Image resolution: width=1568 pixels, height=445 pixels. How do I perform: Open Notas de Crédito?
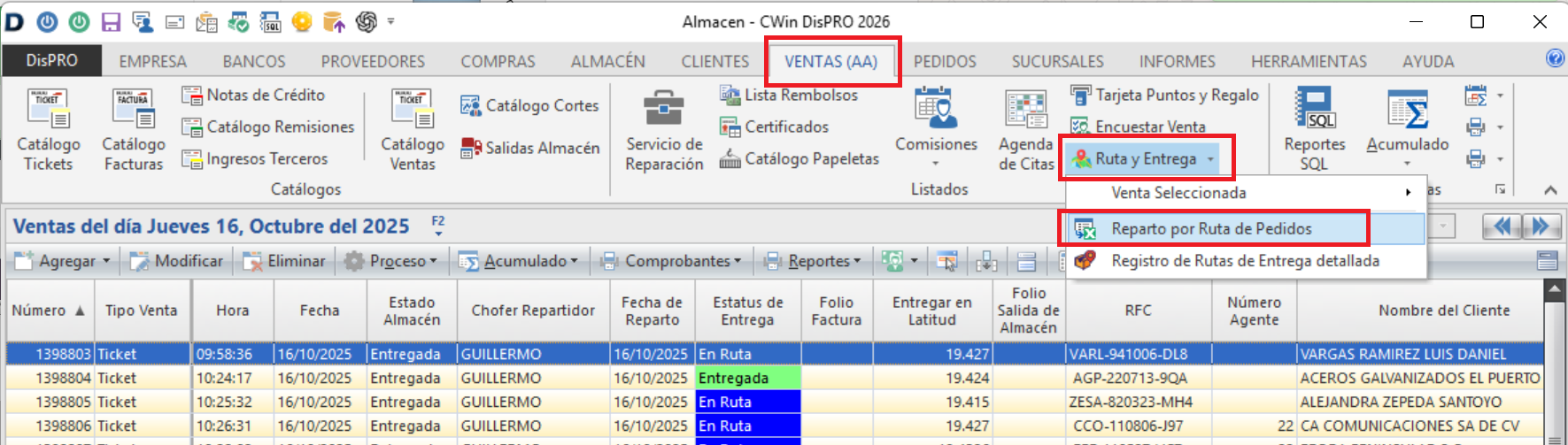coord(253,95)
